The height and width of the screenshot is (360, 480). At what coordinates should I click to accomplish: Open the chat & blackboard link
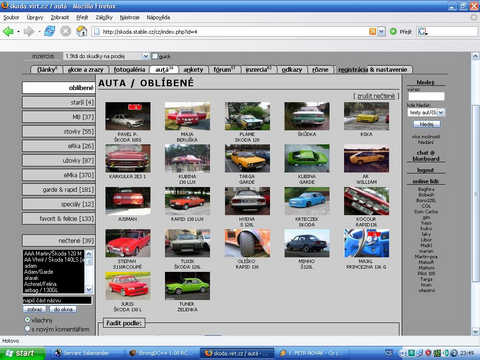coord(426,156)
